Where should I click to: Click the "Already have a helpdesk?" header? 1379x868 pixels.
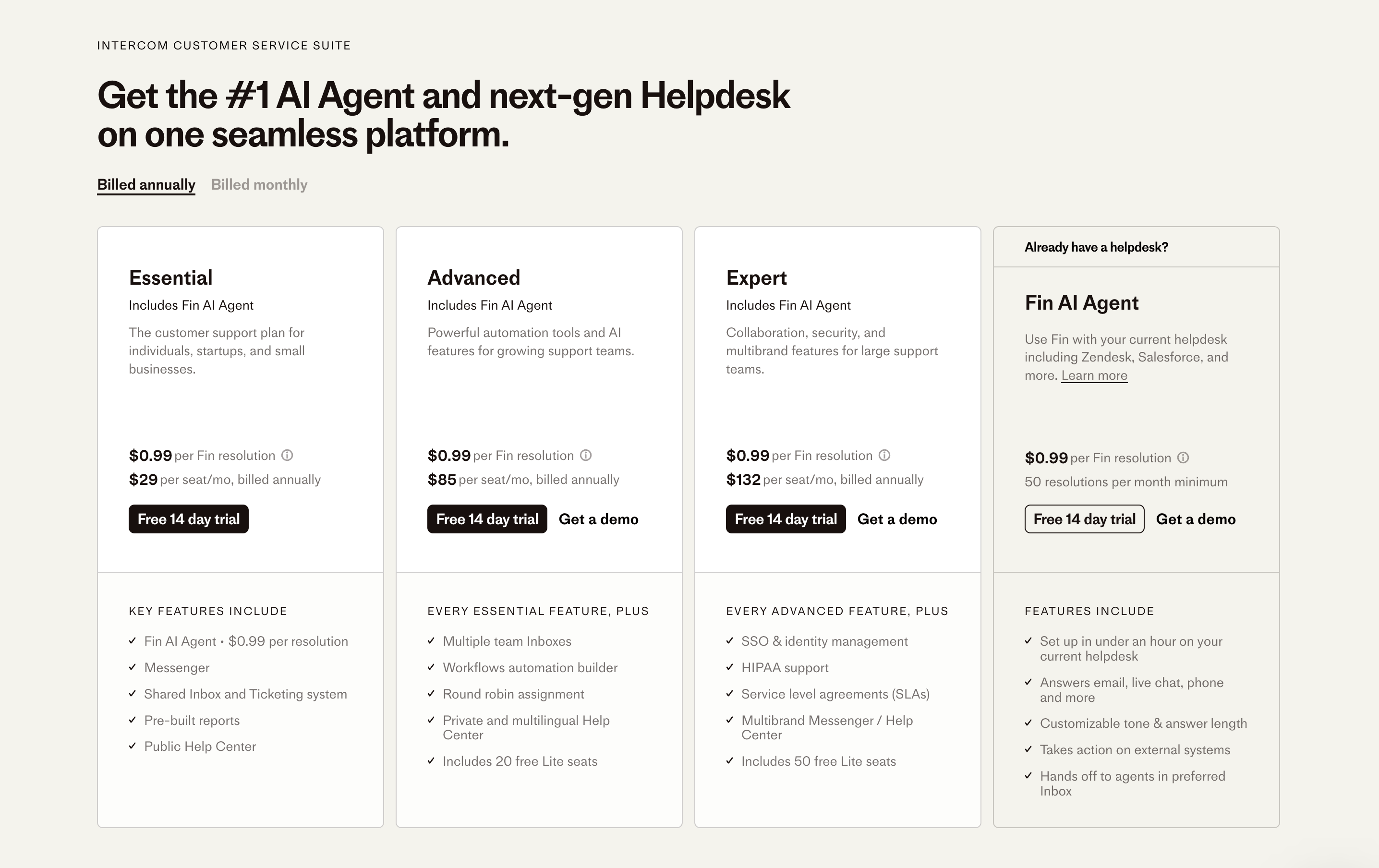[1097, 247]
